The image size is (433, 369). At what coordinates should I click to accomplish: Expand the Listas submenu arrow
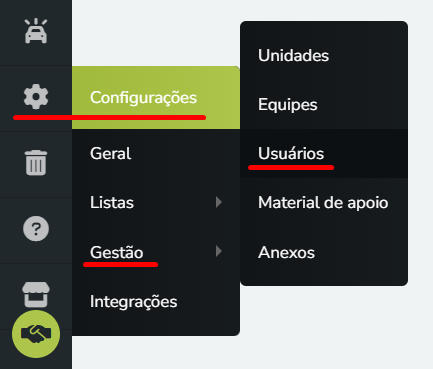click(219, 202)
